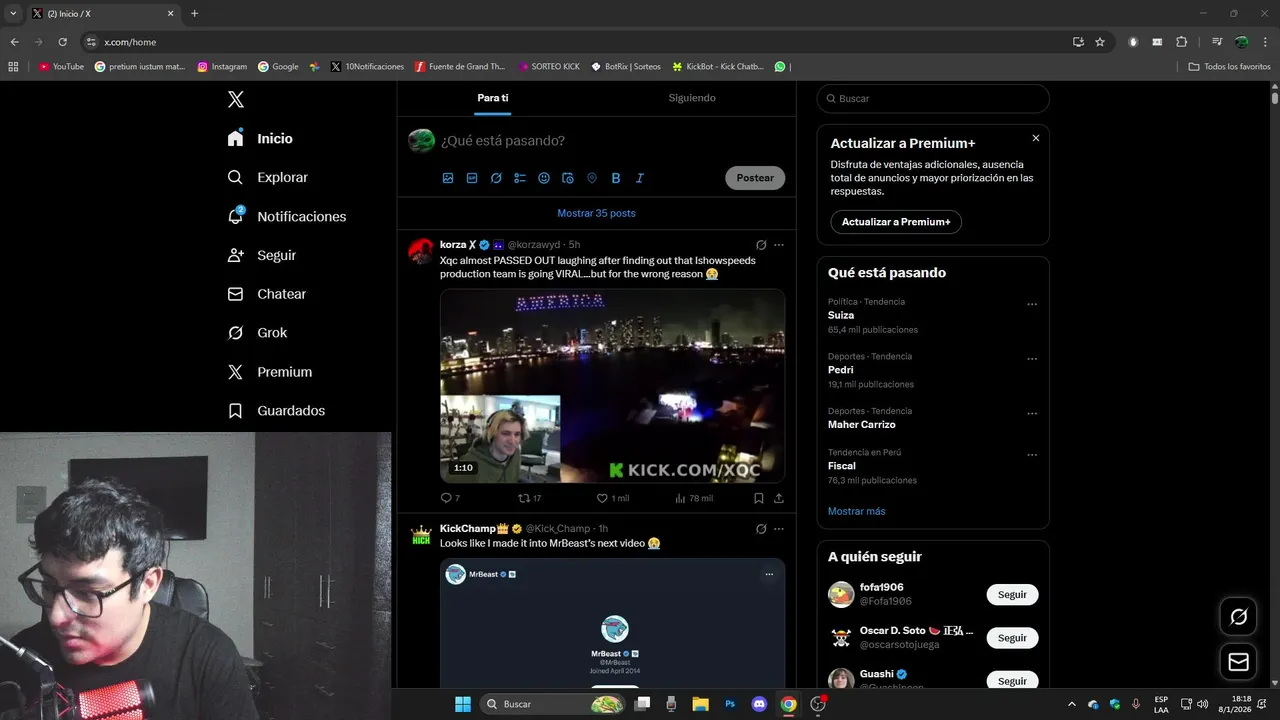Click Mostrar 35 posts
Screen dimensions: 1280x720
(x=596, y=213)
